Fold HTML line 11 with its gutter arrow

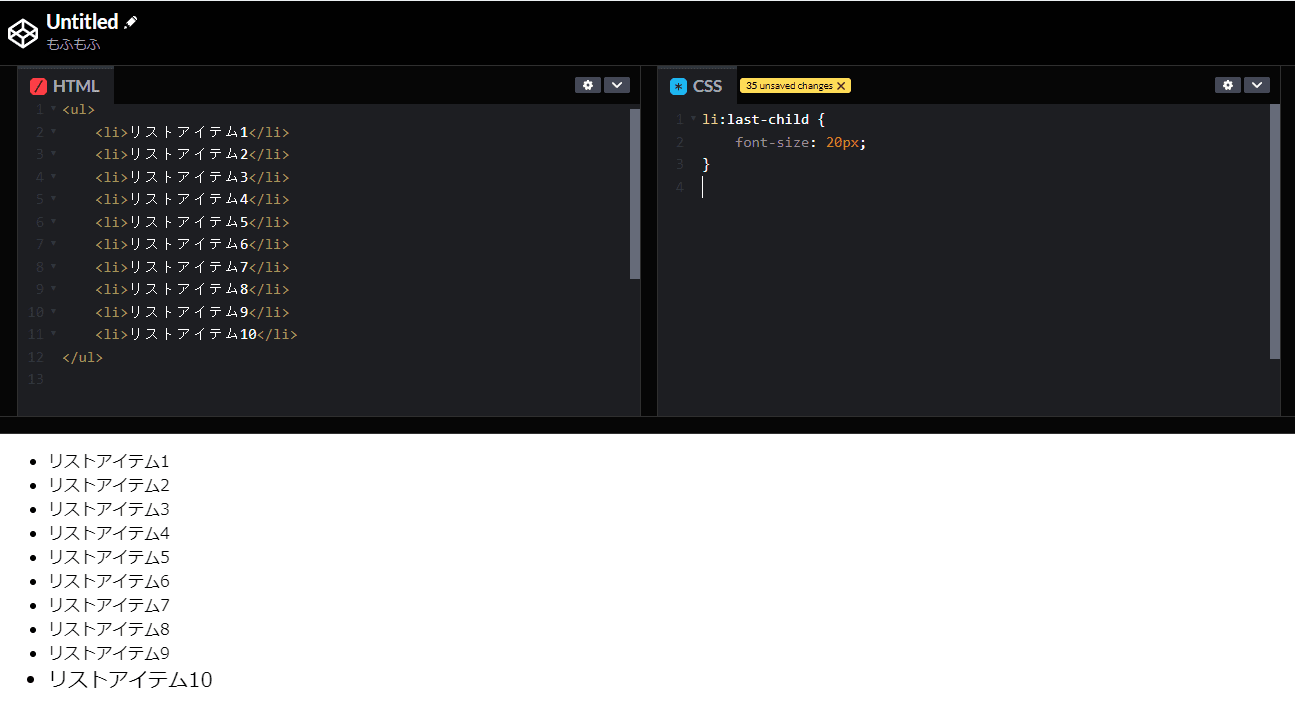pyautogui.click(x=53, y=334)
